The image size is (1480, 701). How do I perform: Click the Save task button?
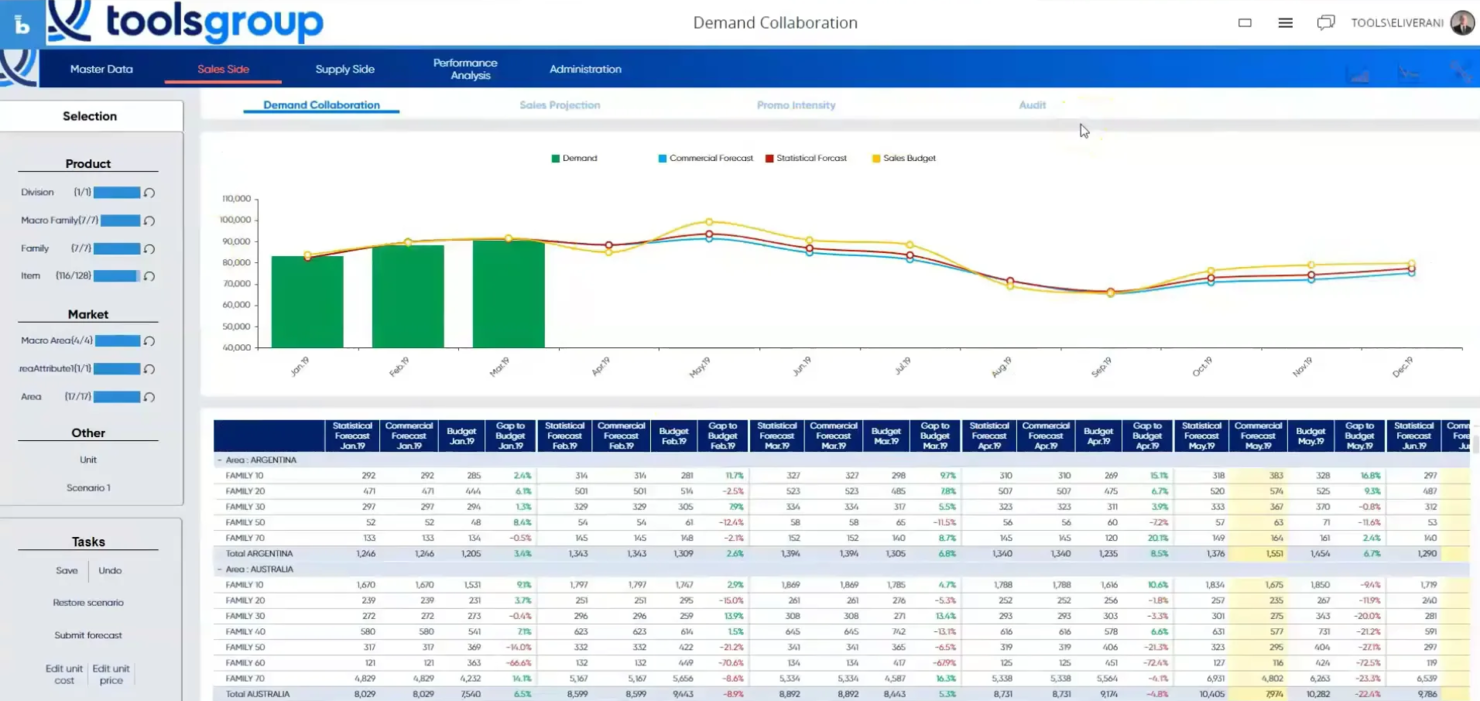pyautogui.click(x=67, y=571)
